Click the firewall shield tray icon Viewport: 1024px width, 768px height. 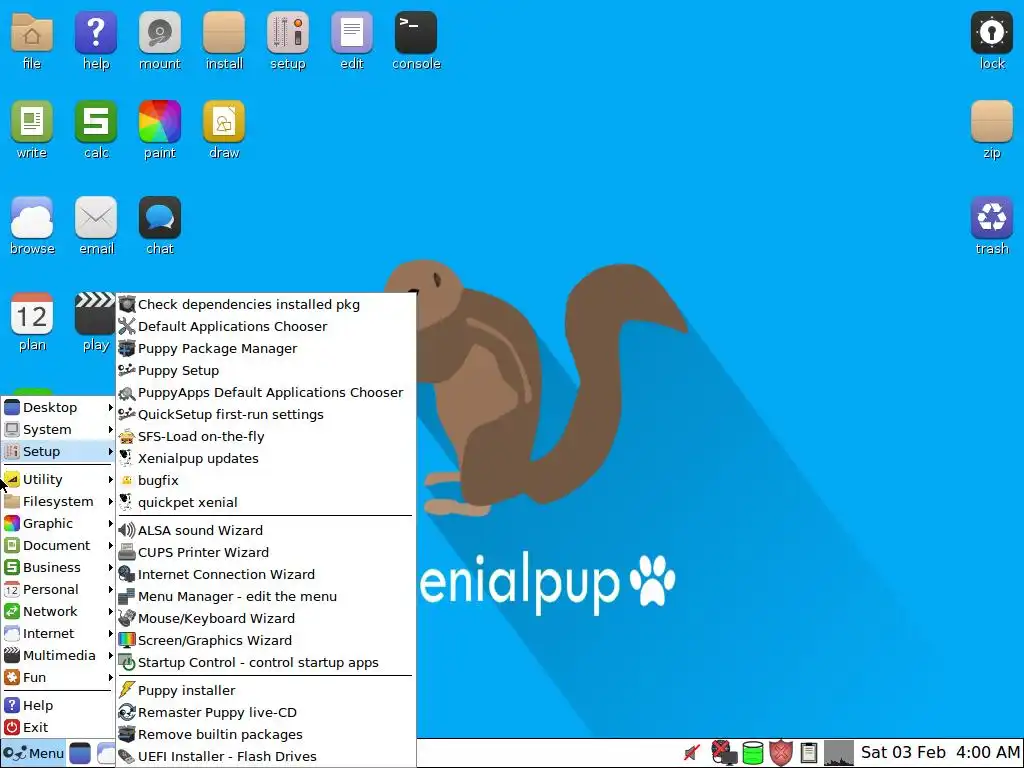pyautogui.click(x=781, y=753)
